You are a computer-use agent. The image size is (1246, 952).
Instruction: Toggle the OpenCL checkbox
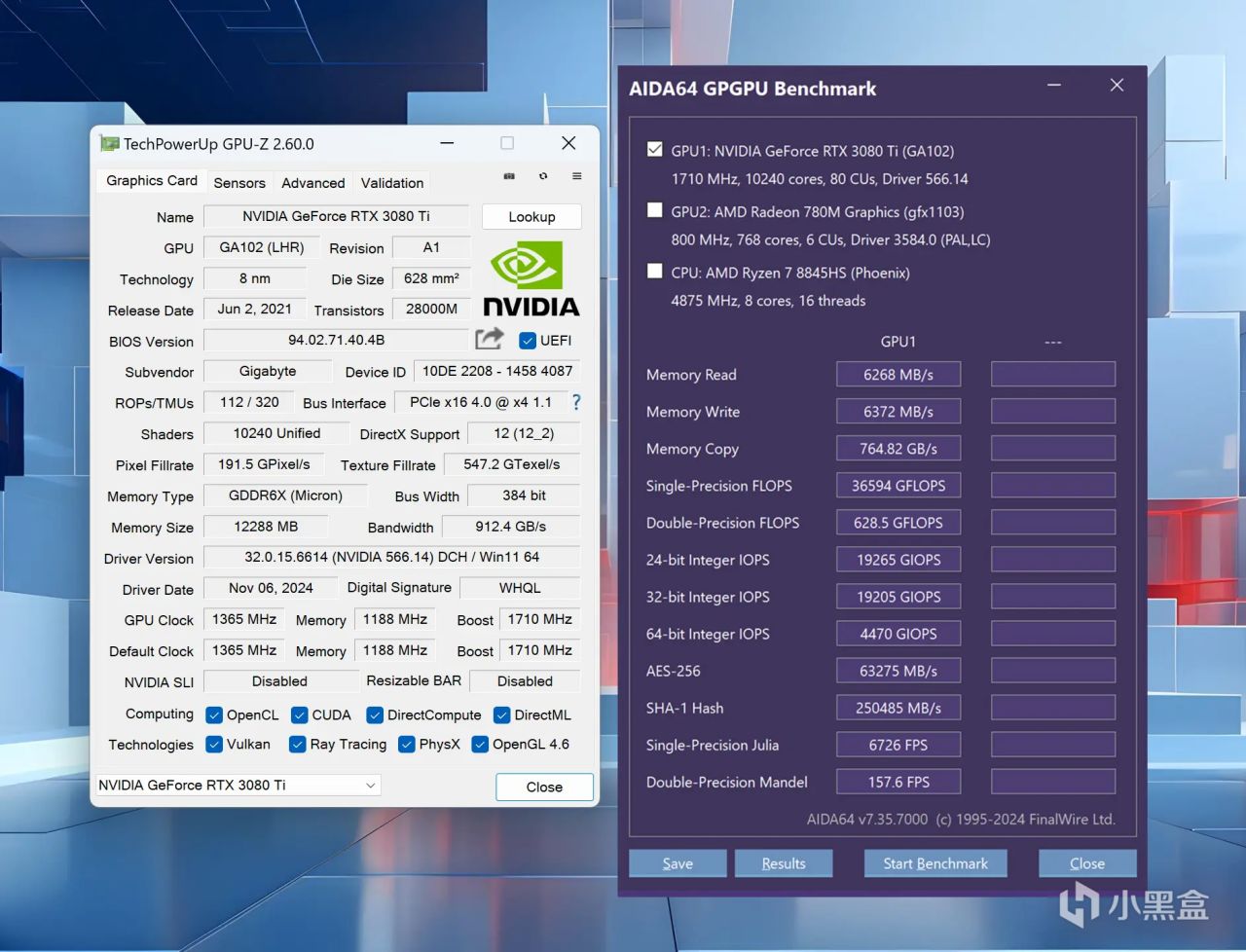(x=214, y=715)
